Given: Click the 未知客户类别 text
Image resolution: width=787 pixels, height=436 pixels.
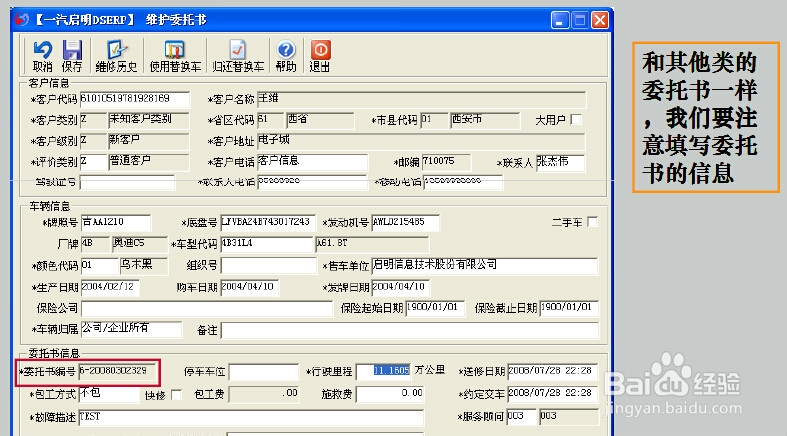Looking at the screenshot, I should tap(141, 119).
